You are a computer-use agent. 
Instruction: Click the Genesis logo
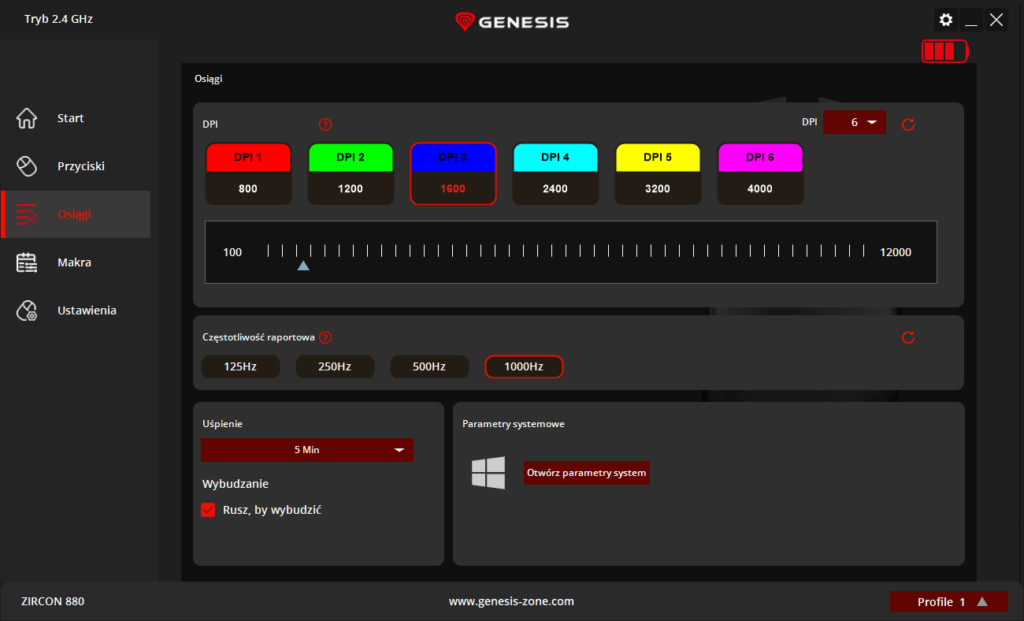pyautogui.click(x=512, y=22)
